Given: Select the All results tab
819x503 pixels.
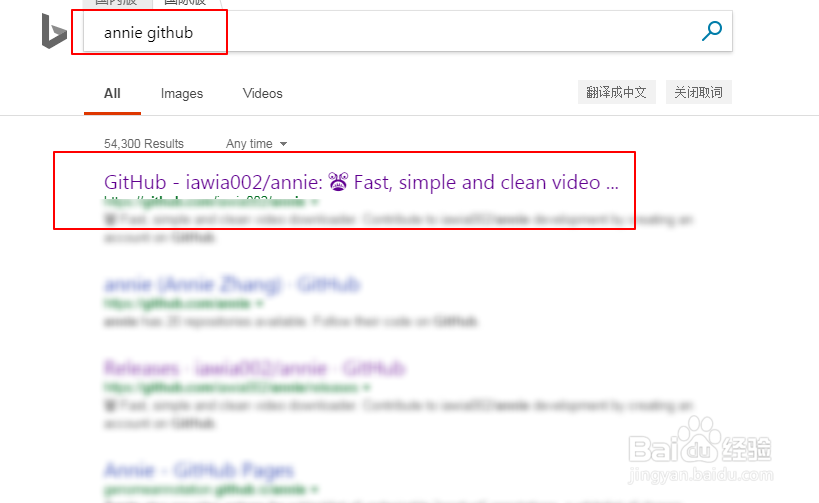Looking at the screenshot, I should coord(112,93).
